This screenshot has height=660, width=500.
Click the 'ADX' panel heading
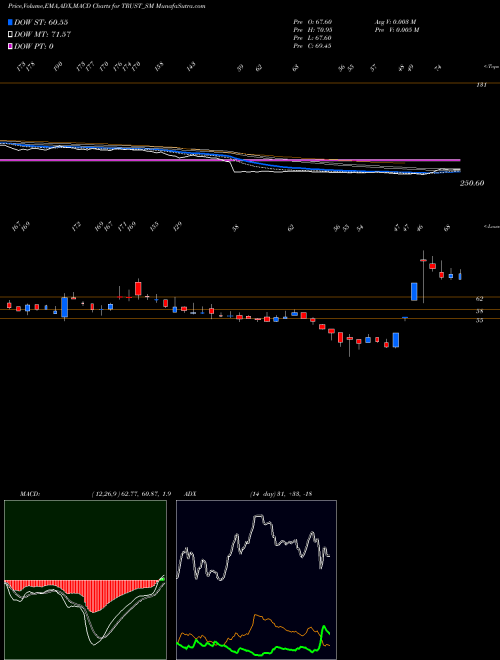(190, 494)
